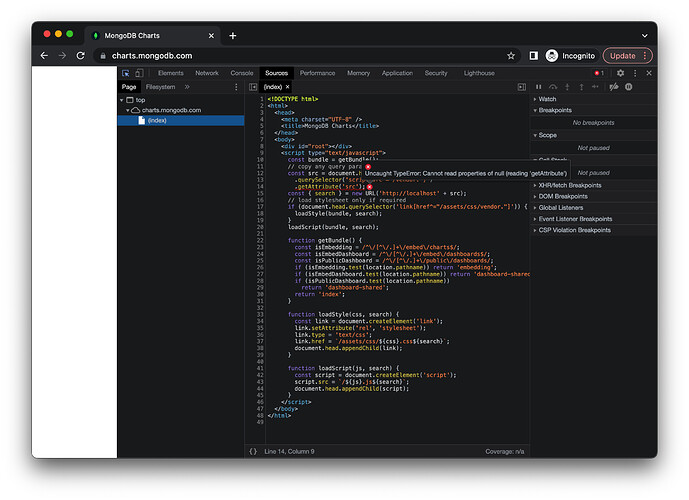The image size is (689, 500).
Task: Toggle pause on exceptions button
Action: [628, 87]
